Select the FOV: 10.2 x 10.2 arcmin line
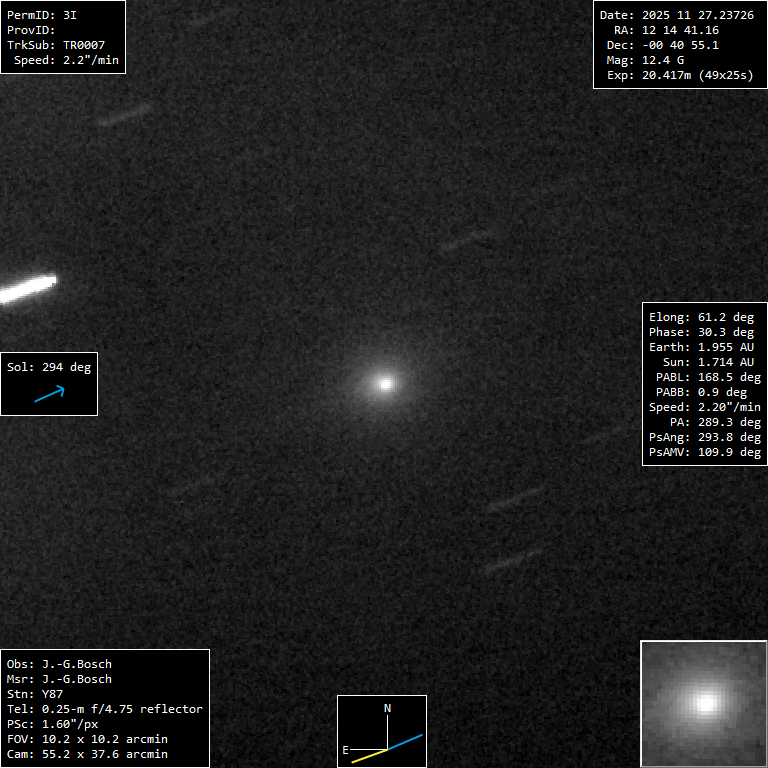This screenshot has height=768, width=768. pyautogui.click(x=87, y=739)
